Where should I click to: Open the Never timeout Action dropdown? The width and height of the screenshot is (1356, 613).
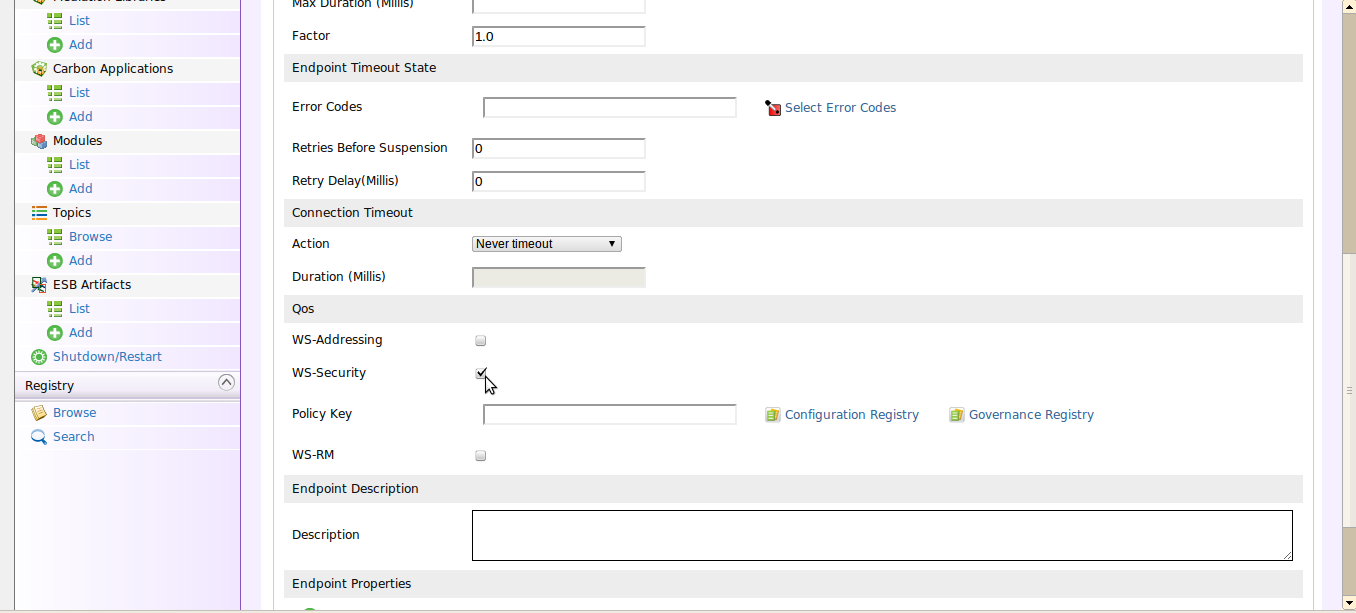coord(546,243)
